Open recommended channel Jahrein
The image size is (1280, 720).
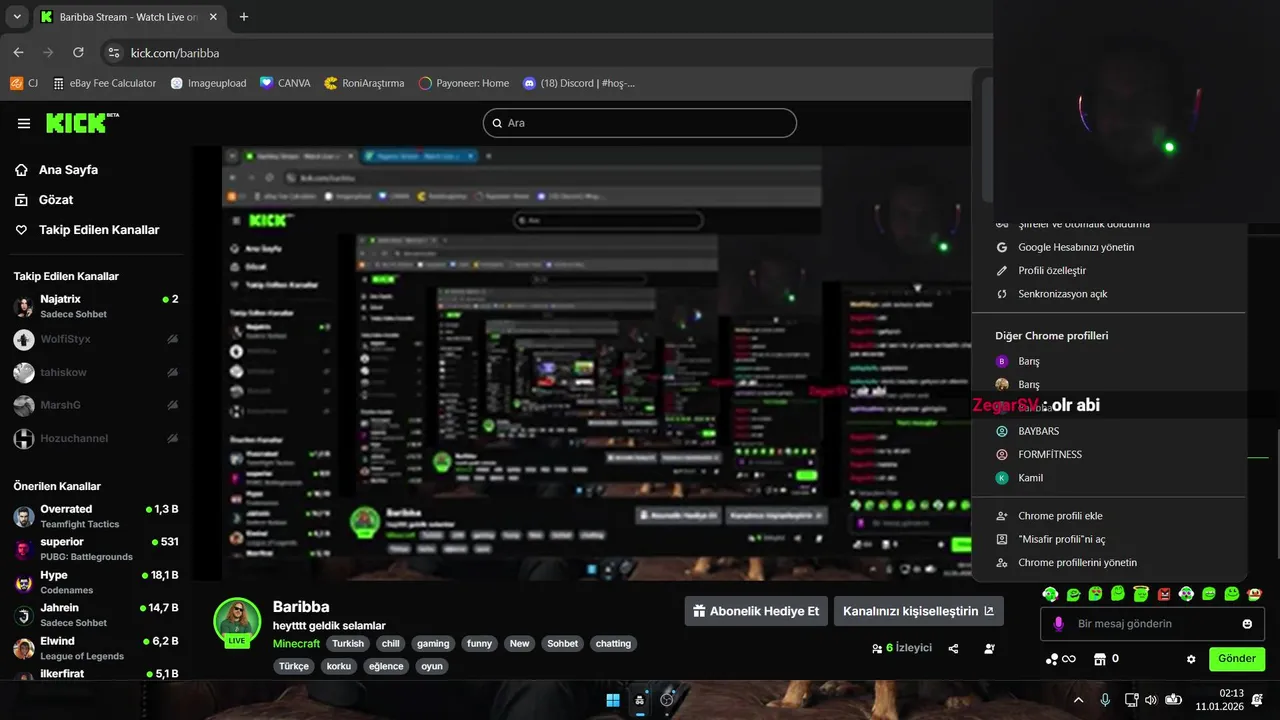[96, 615]
